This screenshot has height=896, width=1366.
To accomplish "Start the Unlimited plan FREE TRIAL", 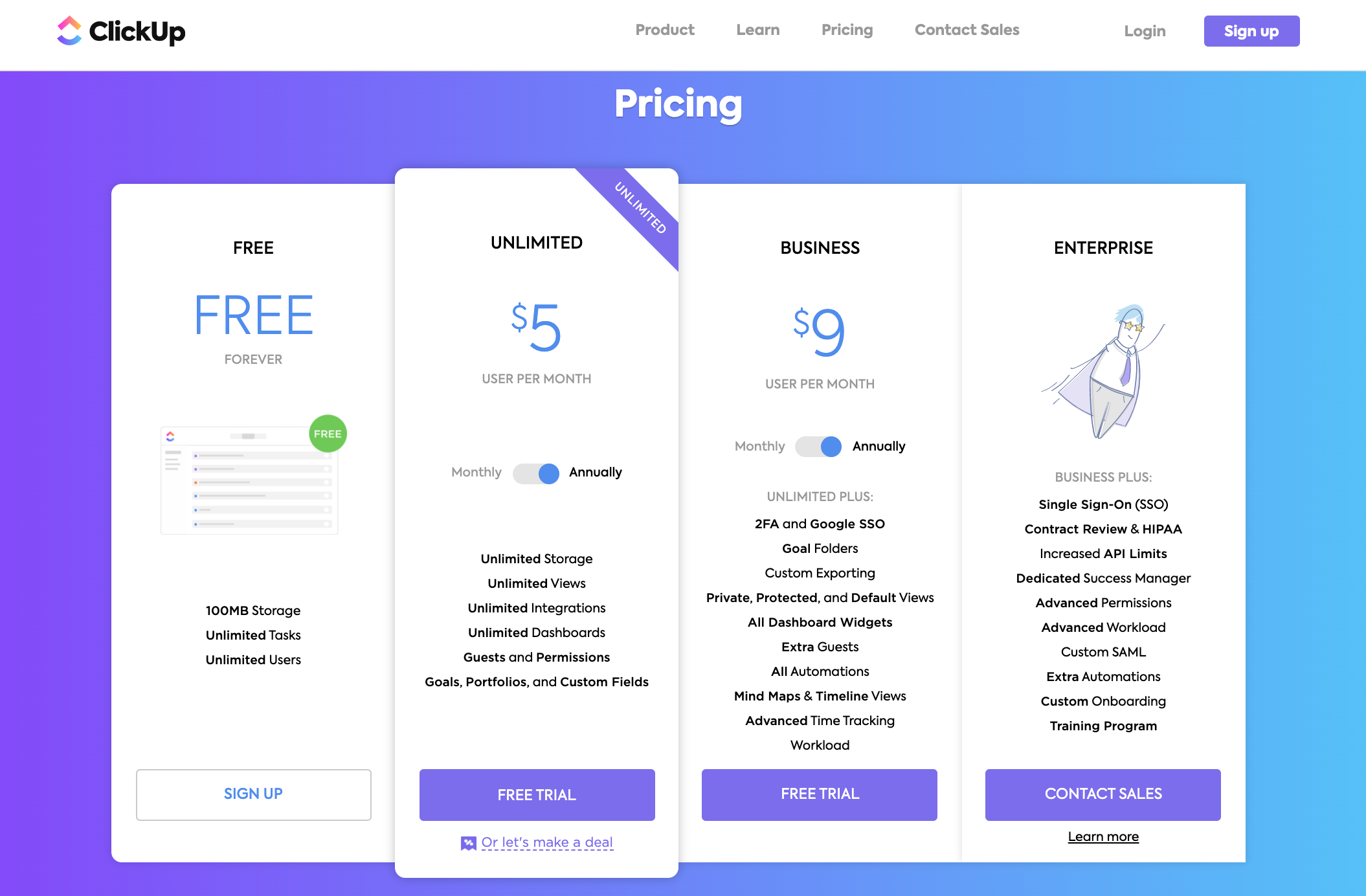I will [537, 795].
